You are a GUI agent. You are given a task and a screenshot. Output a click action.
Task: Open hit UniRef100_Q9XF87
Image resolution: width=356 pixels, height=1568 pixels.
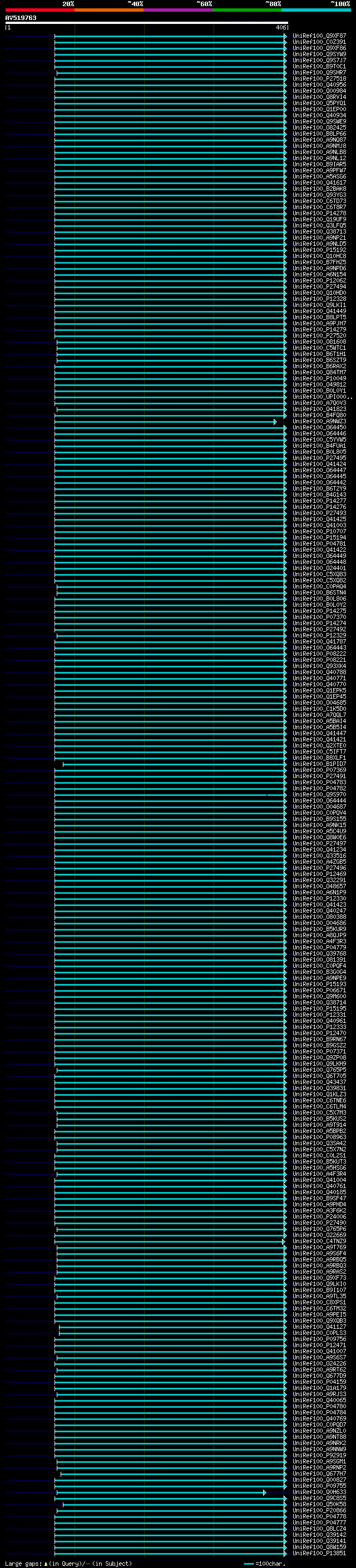click(x=319, y=36)
